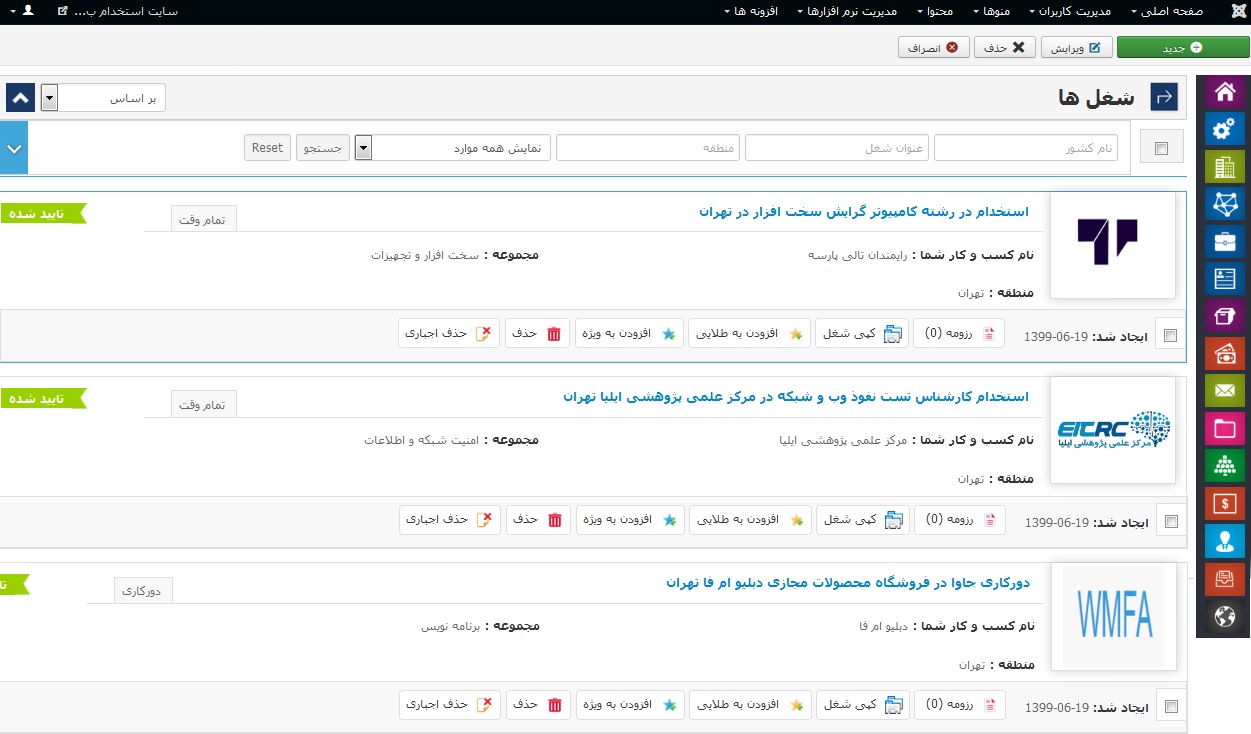Screen dimensions: 1251x734
Task: Check the ایلیا job row checkbox
Action: point(1171,521)
